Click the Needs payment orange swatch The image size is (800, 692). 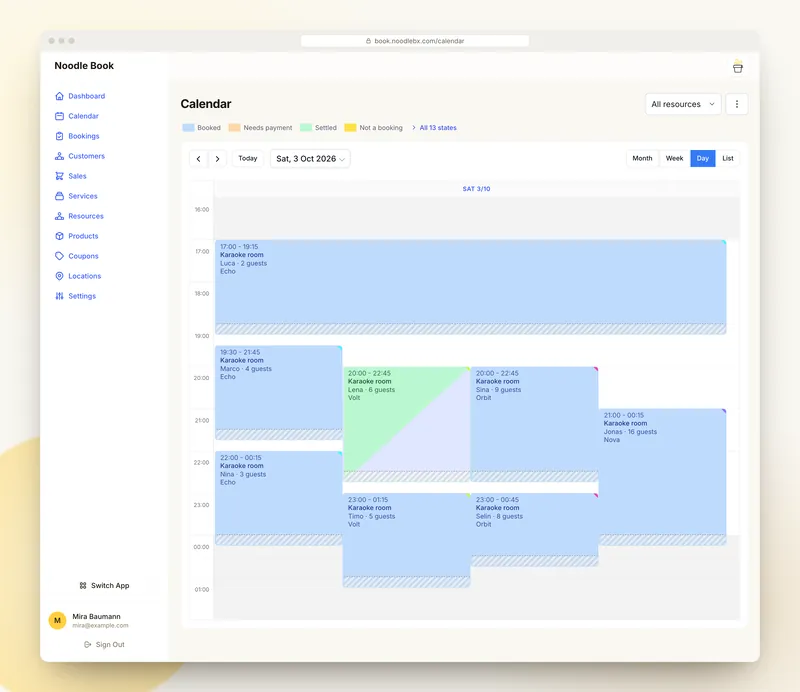[x=234, y=128]
